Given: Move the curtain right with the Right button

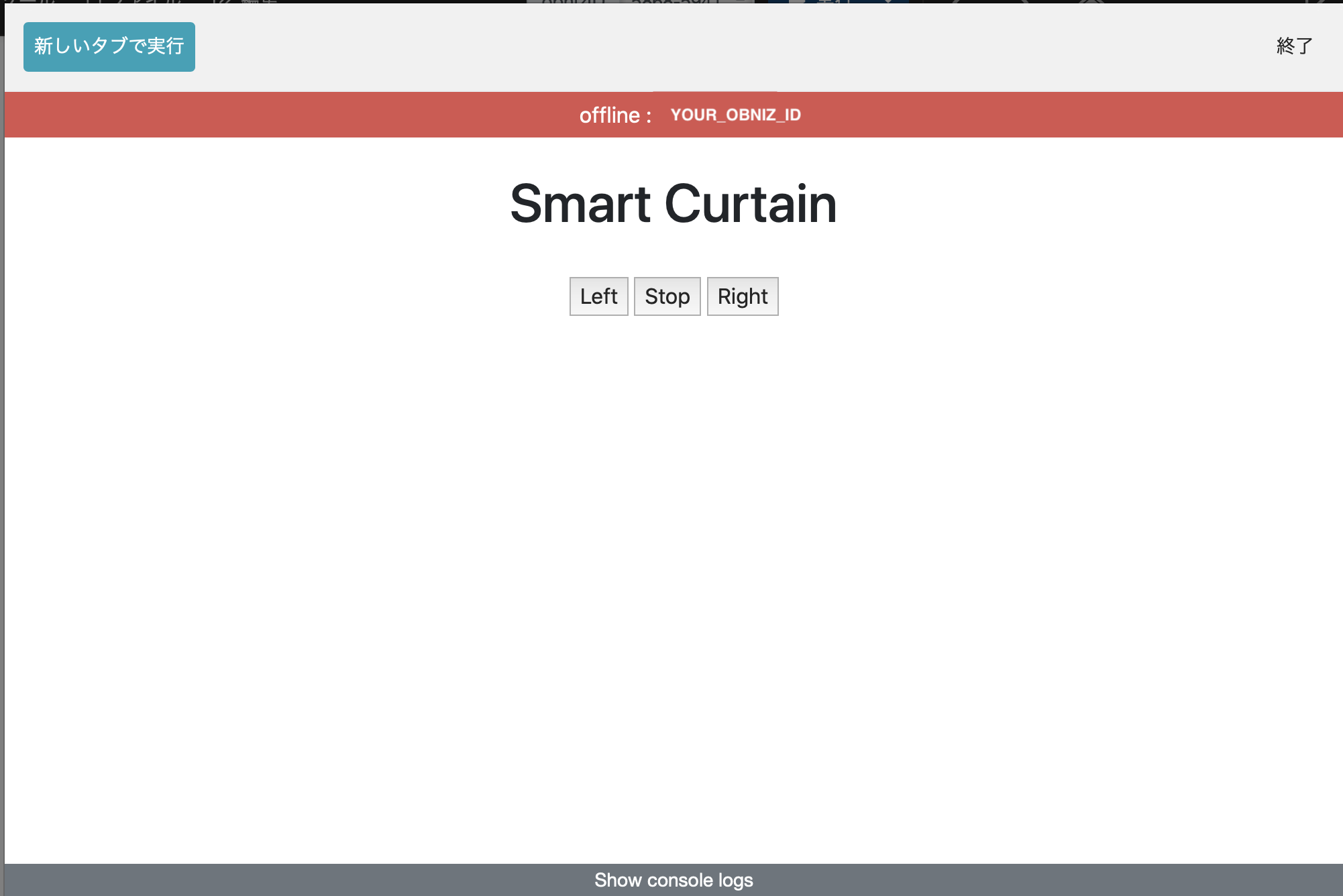Looking at the screenshot, I should pos(742,296).
